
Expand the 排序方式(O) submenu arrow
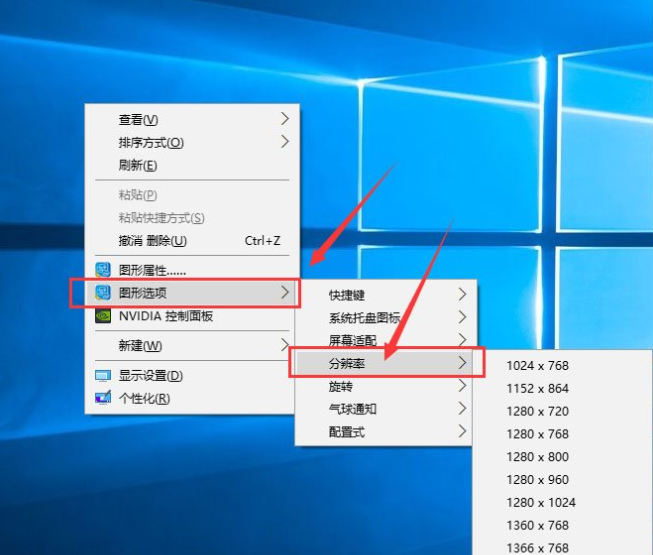coord(285,142)
